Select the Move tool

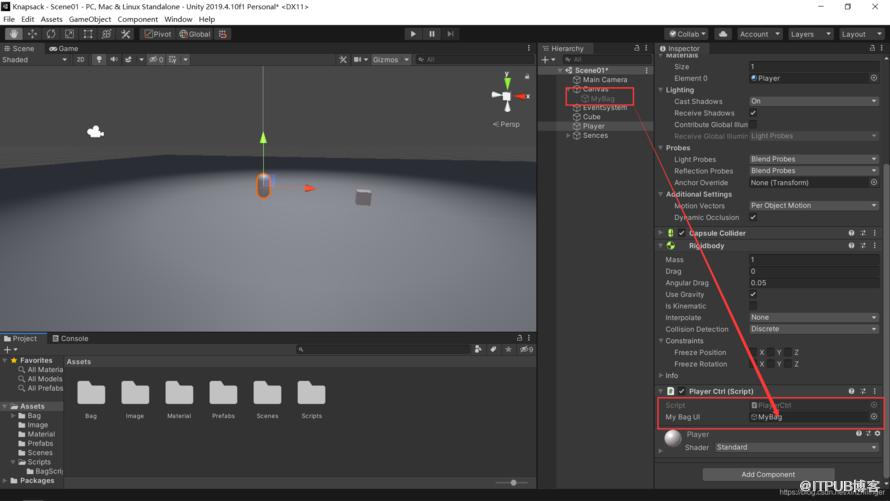[x=32, y=34]
